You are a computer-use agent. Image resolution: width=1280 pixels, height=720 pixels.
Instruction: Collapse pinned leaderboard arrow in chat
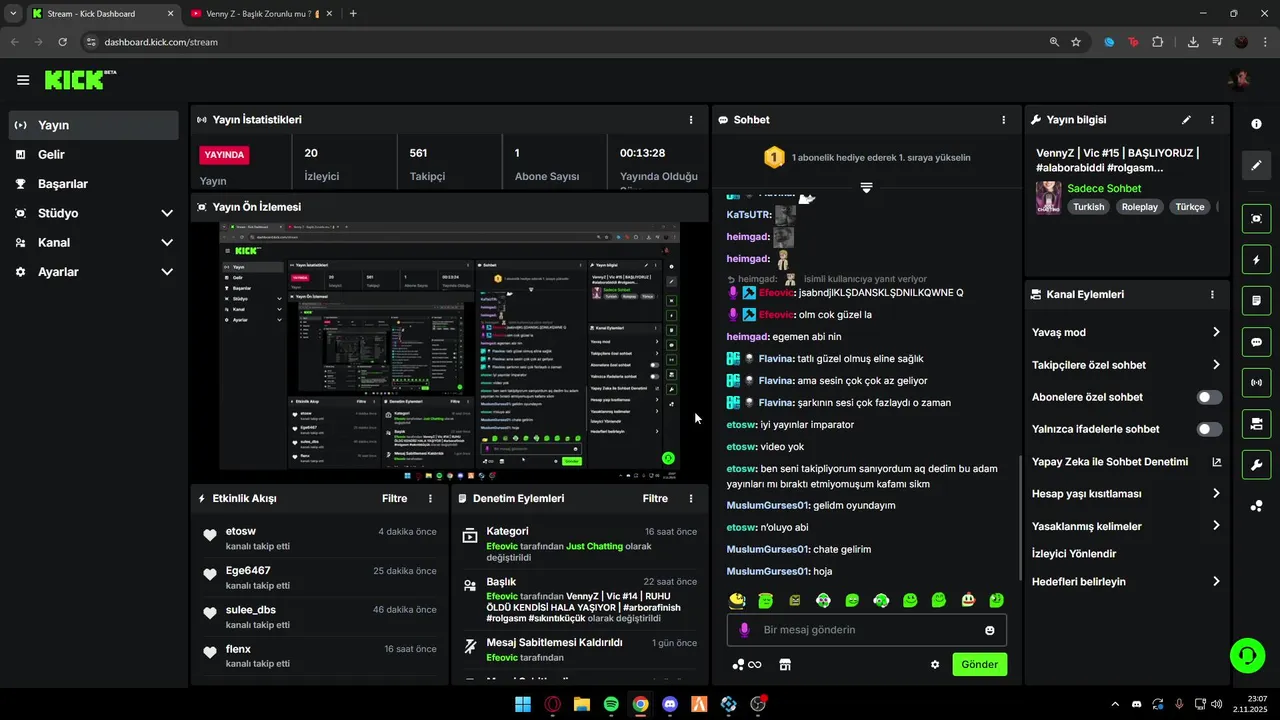(866, 187)
